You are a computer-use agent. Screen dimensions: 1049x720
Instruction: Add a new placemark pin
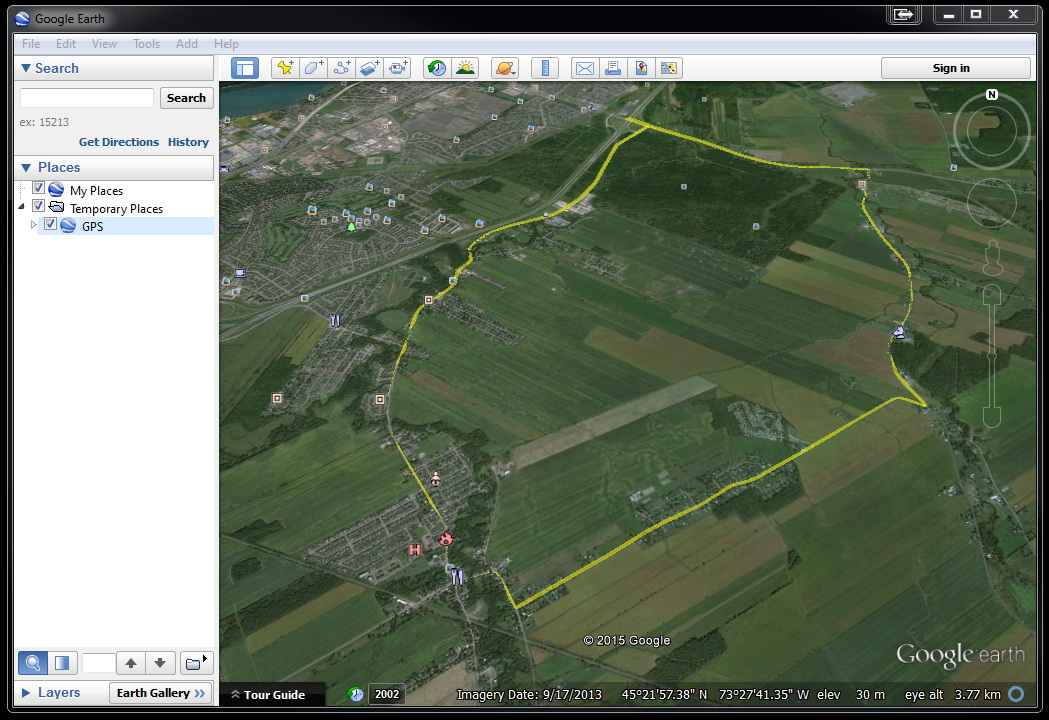pos(286,68)
